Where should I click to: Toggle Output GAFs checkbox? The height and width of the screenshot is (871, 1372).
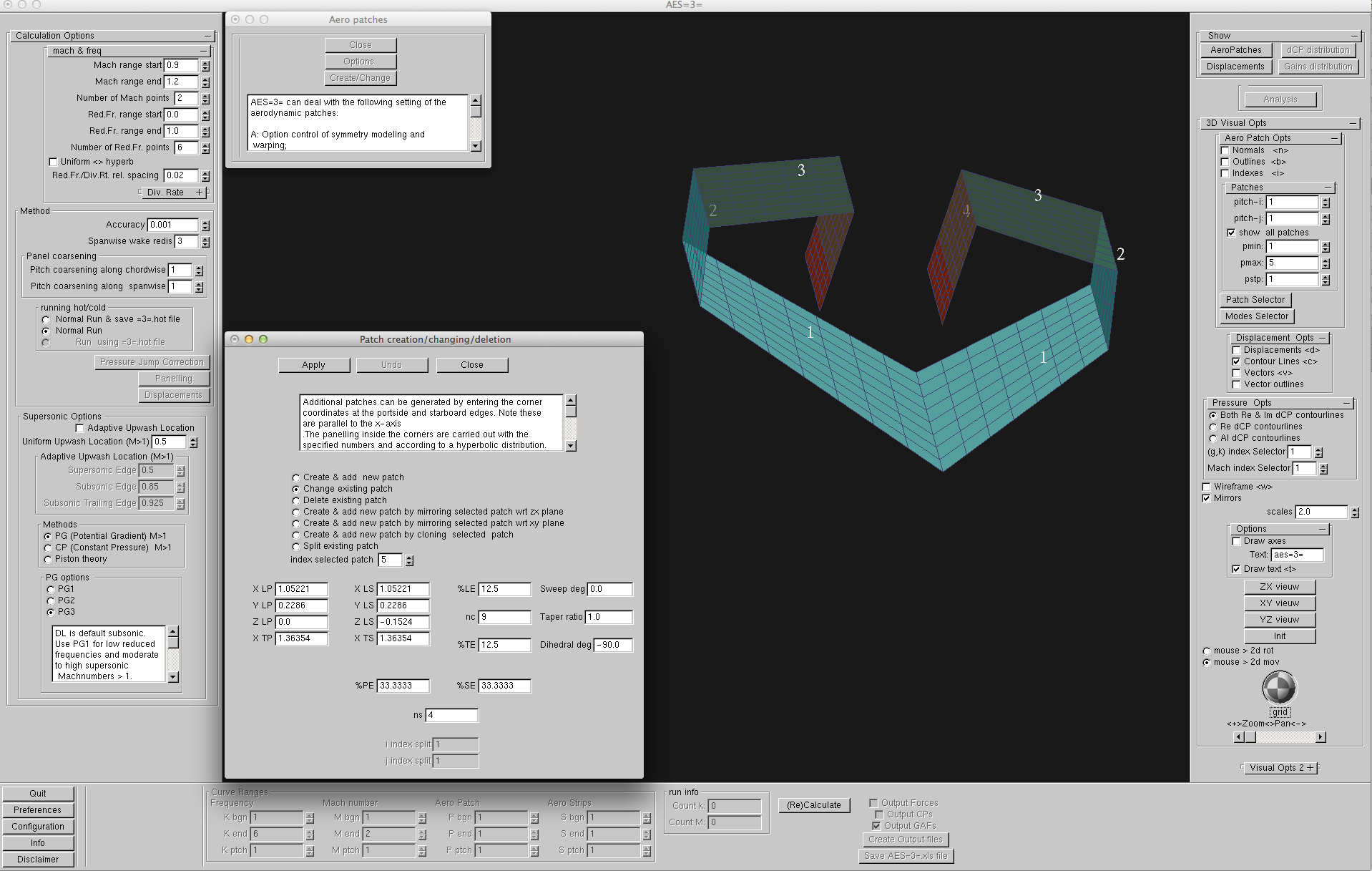point(876,826)
